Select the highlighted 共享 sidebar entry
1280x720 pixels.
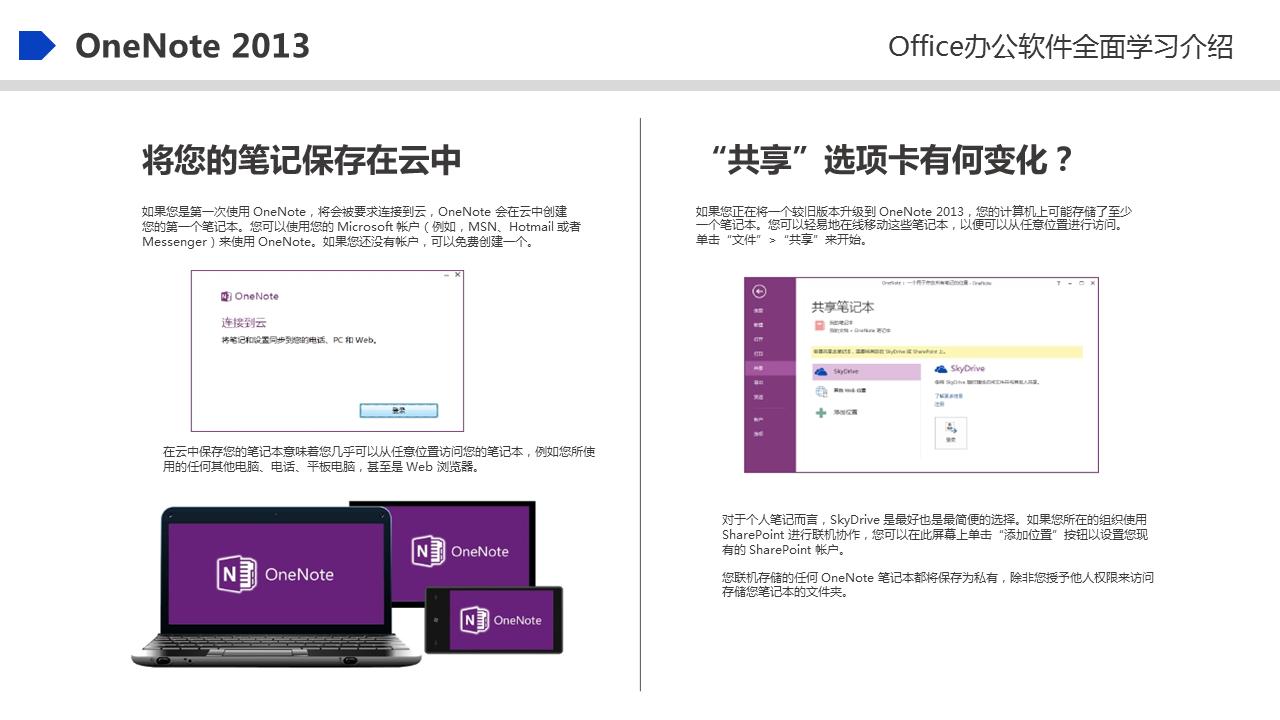tap(758, 369)
